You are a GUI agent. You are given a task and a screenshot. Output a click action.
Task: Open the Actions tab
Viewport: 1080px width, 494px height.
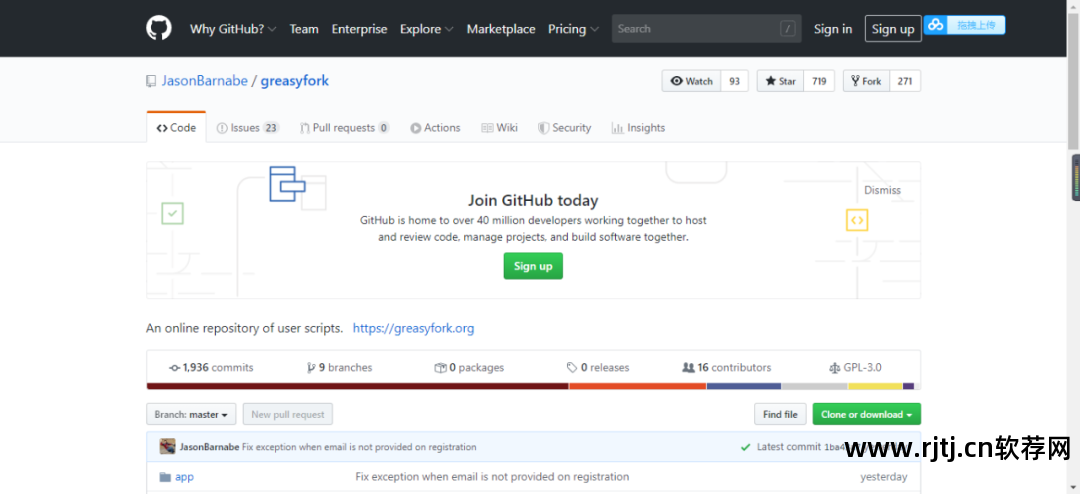coord(435,127)
